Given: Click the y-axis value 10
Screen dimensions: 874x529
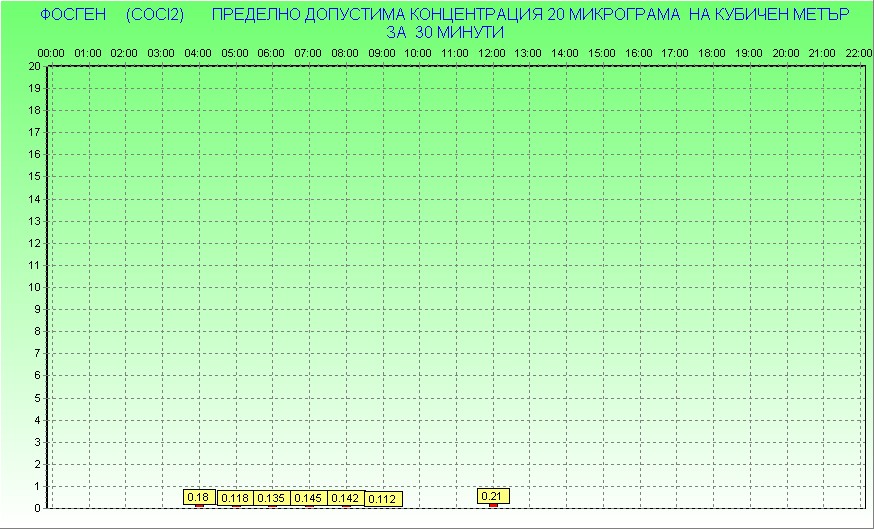Looking at the screenshot, I should click(x=35, y=288).
